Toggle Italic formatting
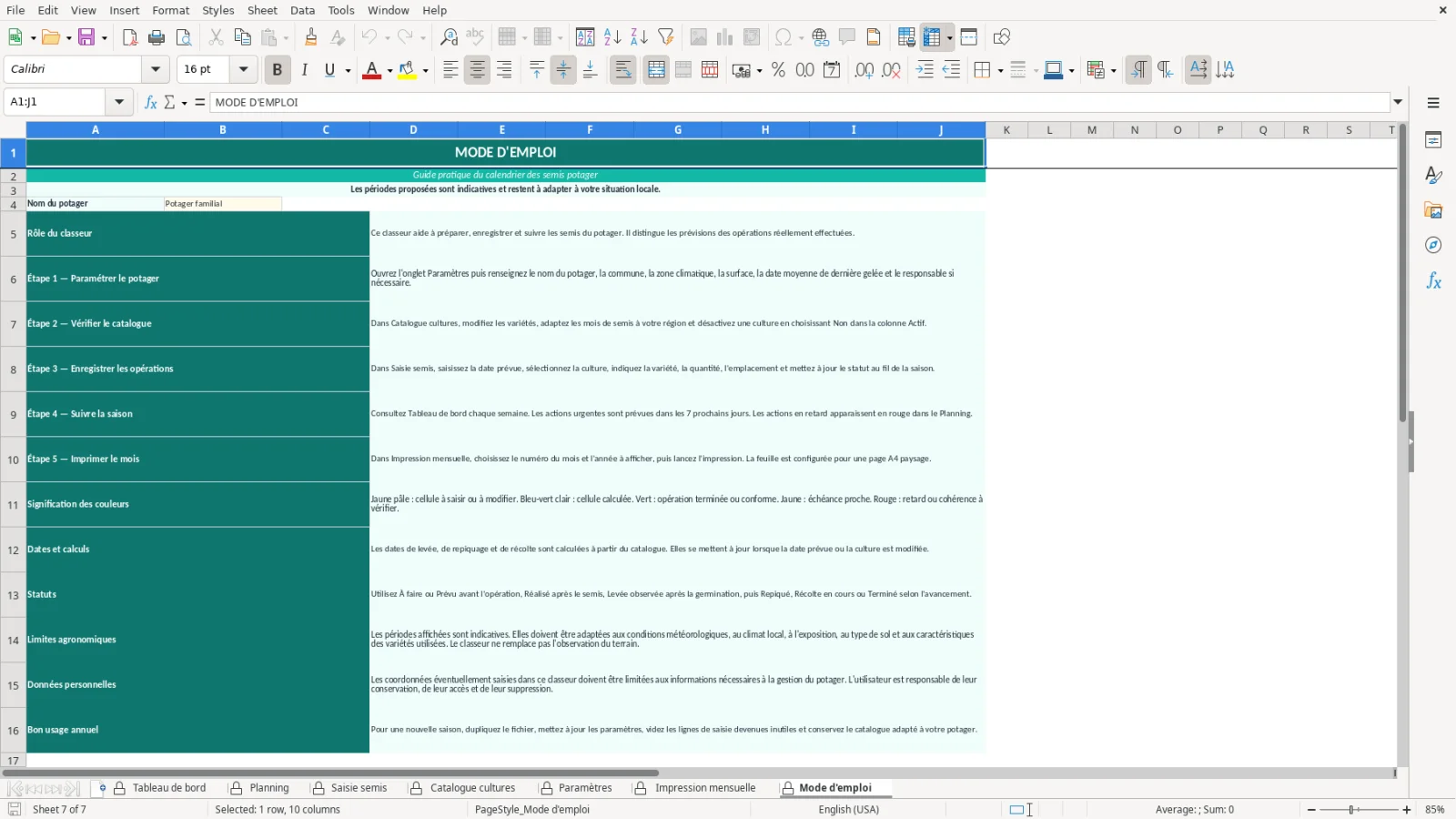This screenshot has width=1456, height=819. (x=304, y=70)
